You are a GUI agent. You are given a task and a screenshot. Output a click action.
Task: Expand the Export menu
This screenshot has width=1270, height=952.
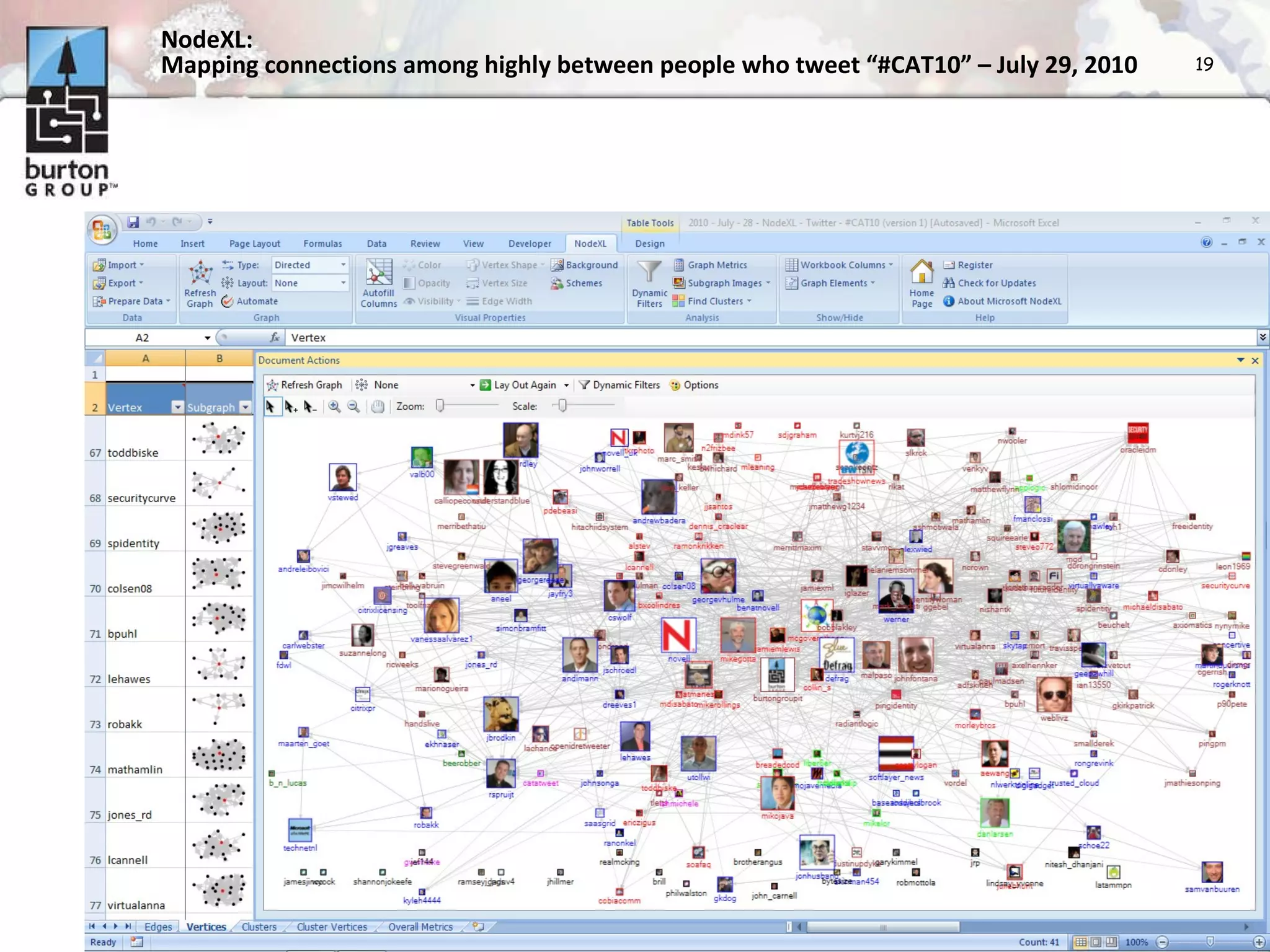[x=118, y=283]
